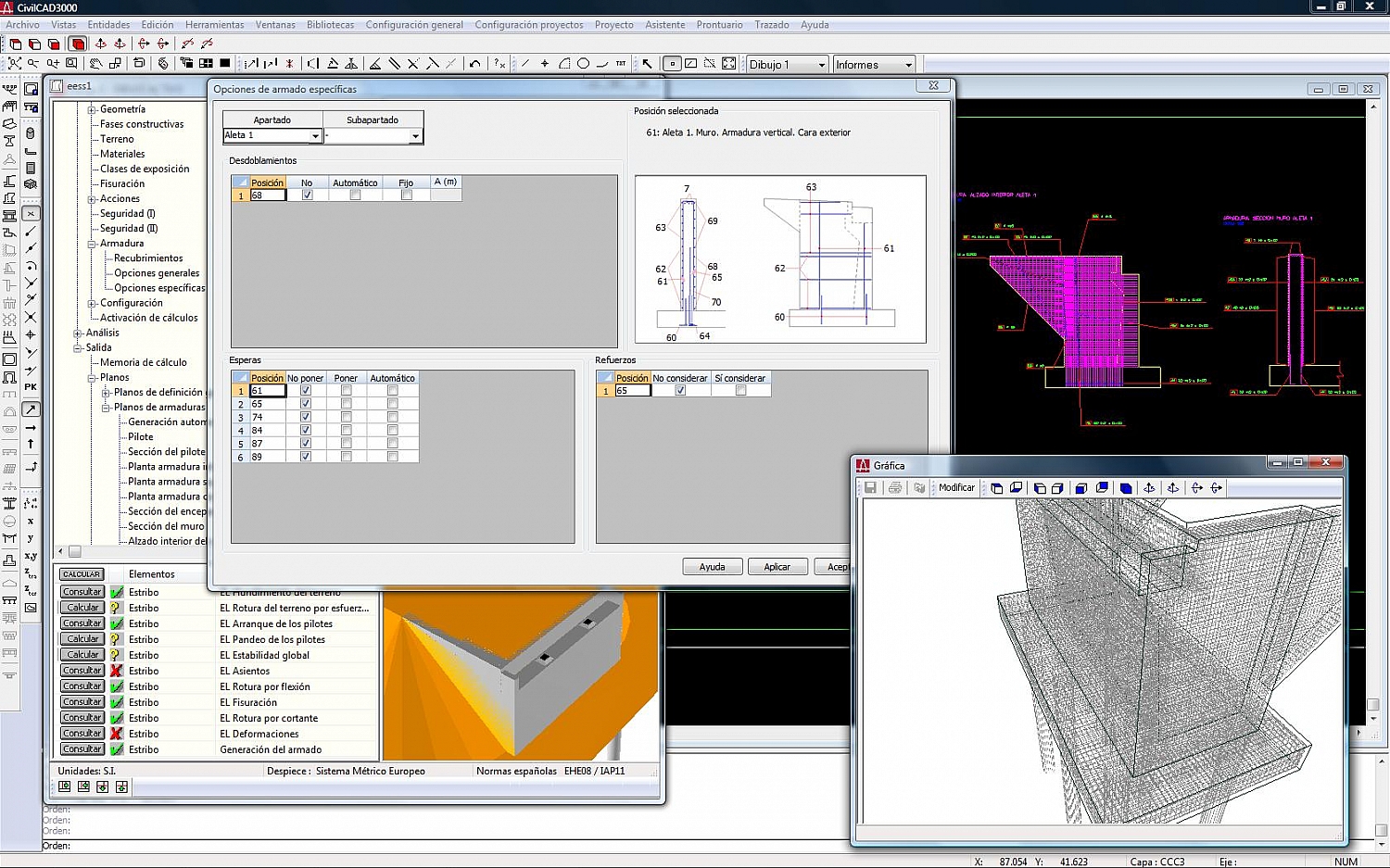Image resolution: width=1390 pixels, height=868 pixels.
Task: Collapse the Planos de armaduras node
Action: [107, 408]
